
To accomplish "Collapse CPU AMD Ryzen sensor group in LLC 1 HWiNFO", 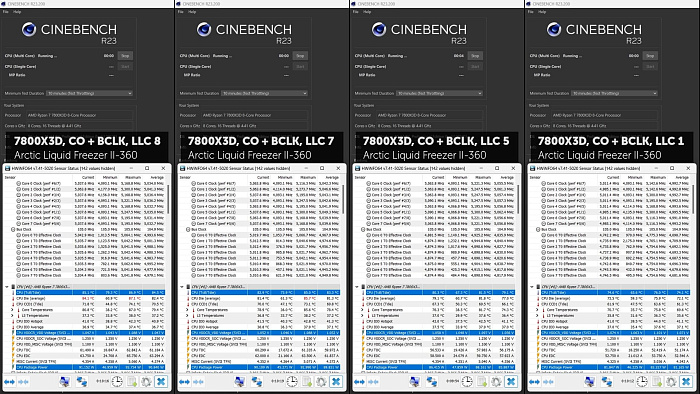I will pos(532,286).
